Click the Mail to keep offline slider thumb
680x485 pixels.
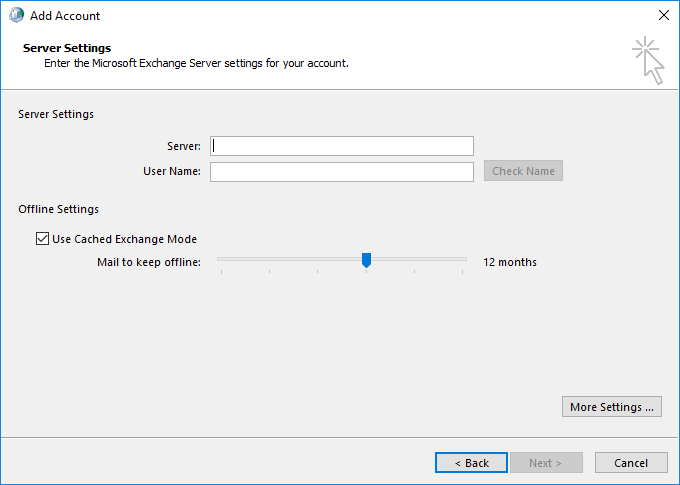tap(366, 260)
